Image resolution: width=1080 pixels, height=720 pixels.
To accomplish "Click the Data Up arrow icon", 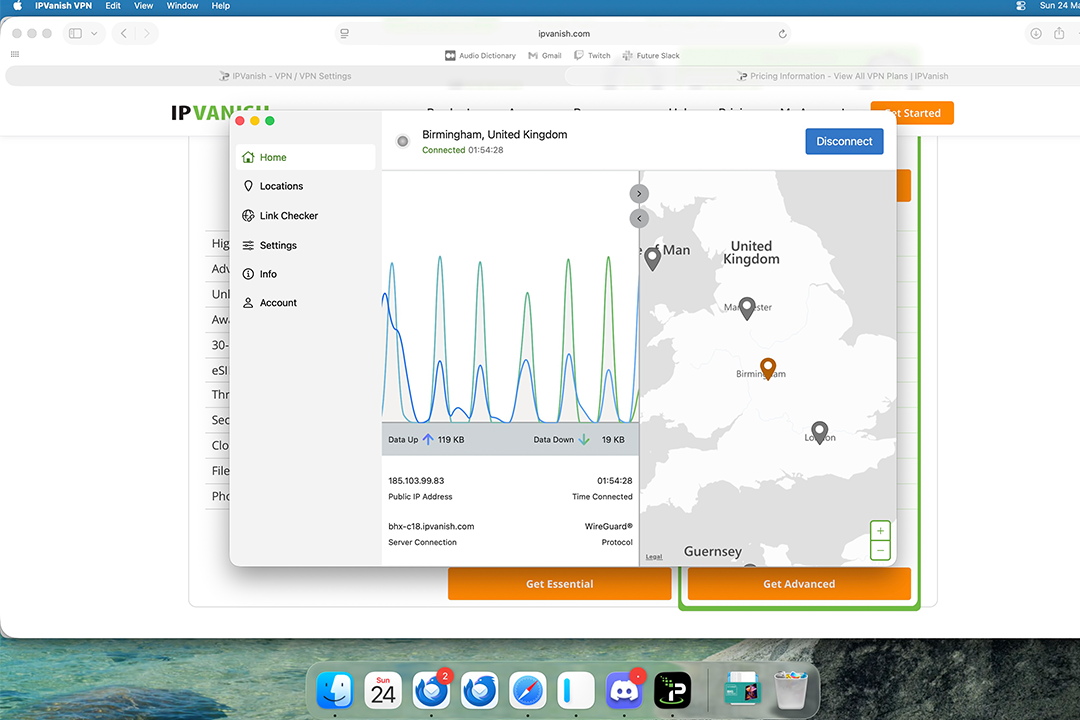I will coord(428,440).
